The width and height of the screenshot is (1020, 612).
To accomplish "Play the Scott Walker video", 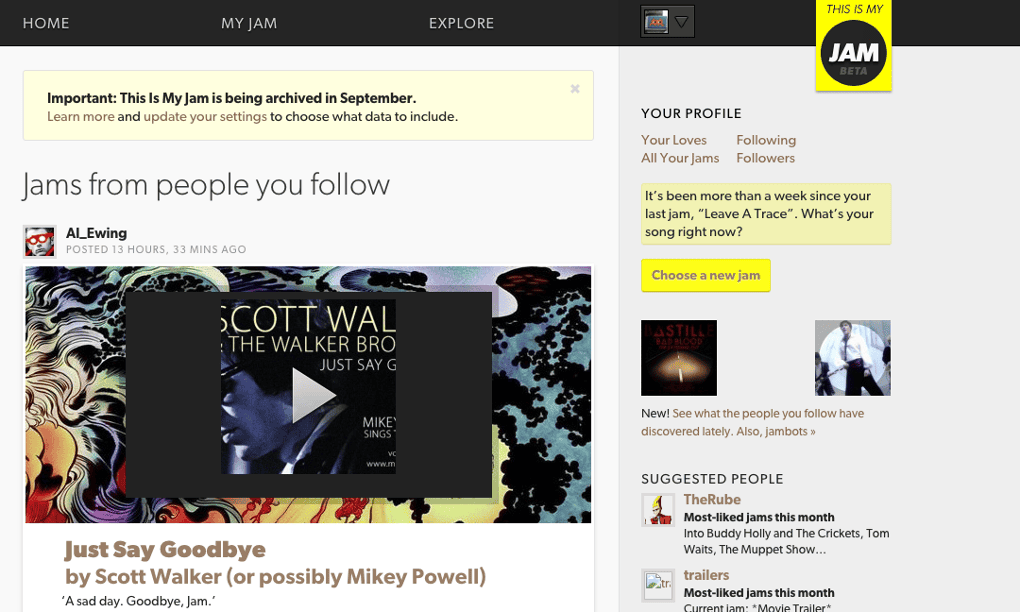I will 316,394.
